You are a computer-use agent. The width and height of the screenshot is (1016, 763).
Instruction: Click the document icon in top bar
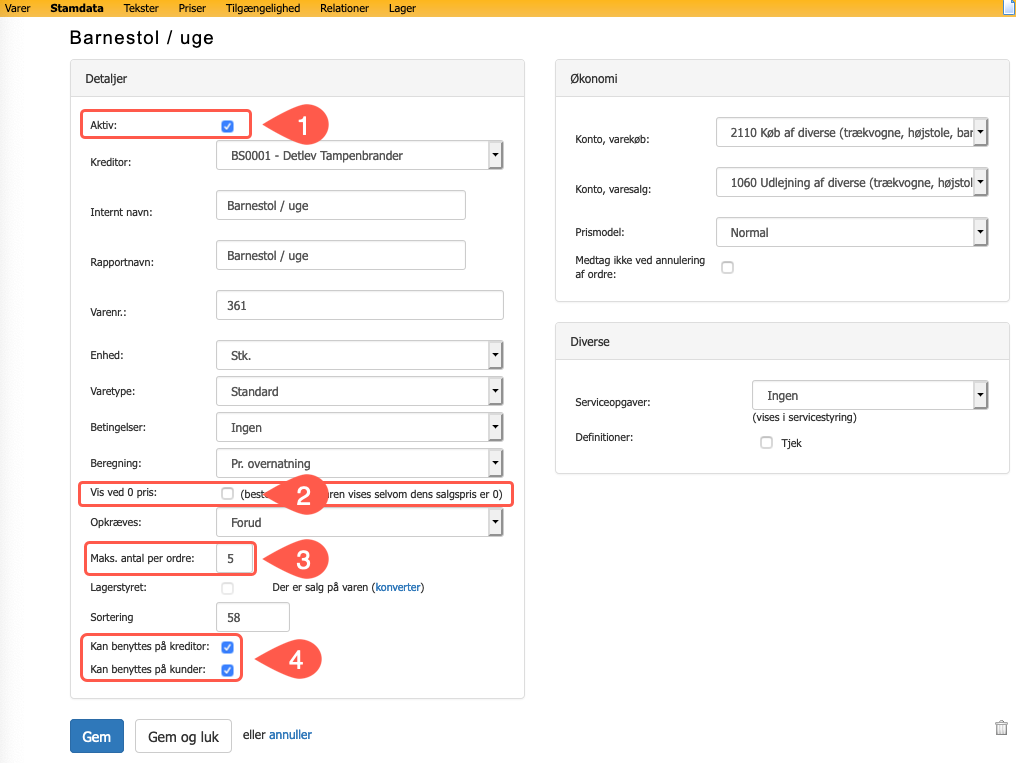pyautogui.click(x=1009, y=7)
